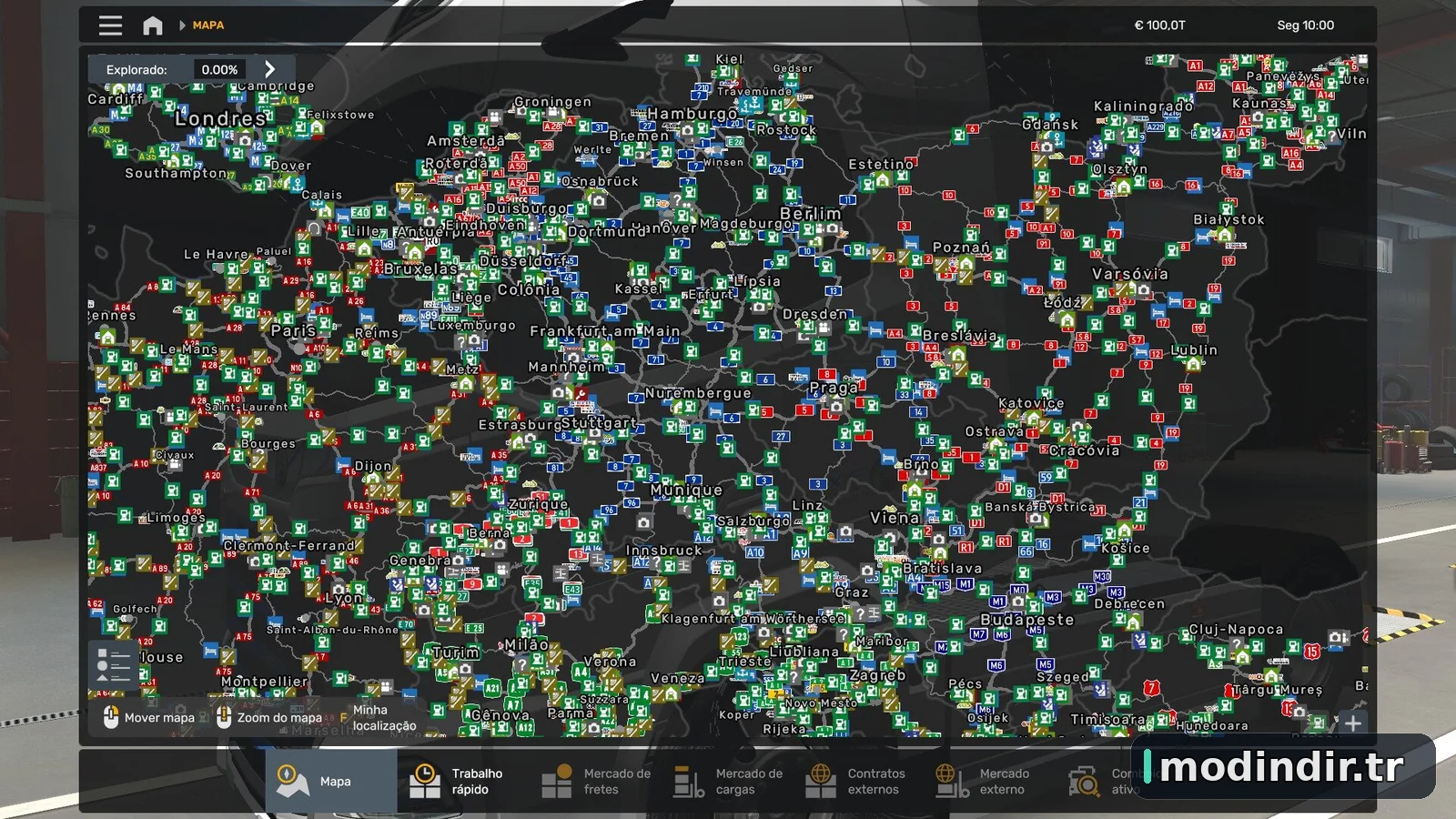The height and width of the screenshot is (819, 1456).
Task: Select the Turim city label
Action: point(456,652)
